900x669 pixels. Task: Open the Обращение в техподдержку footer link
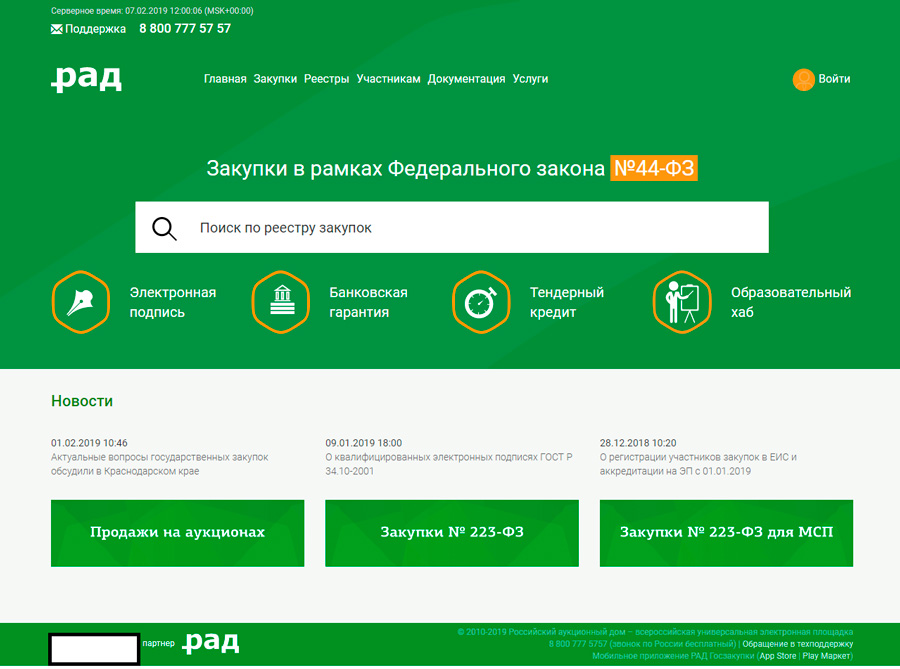797,644
